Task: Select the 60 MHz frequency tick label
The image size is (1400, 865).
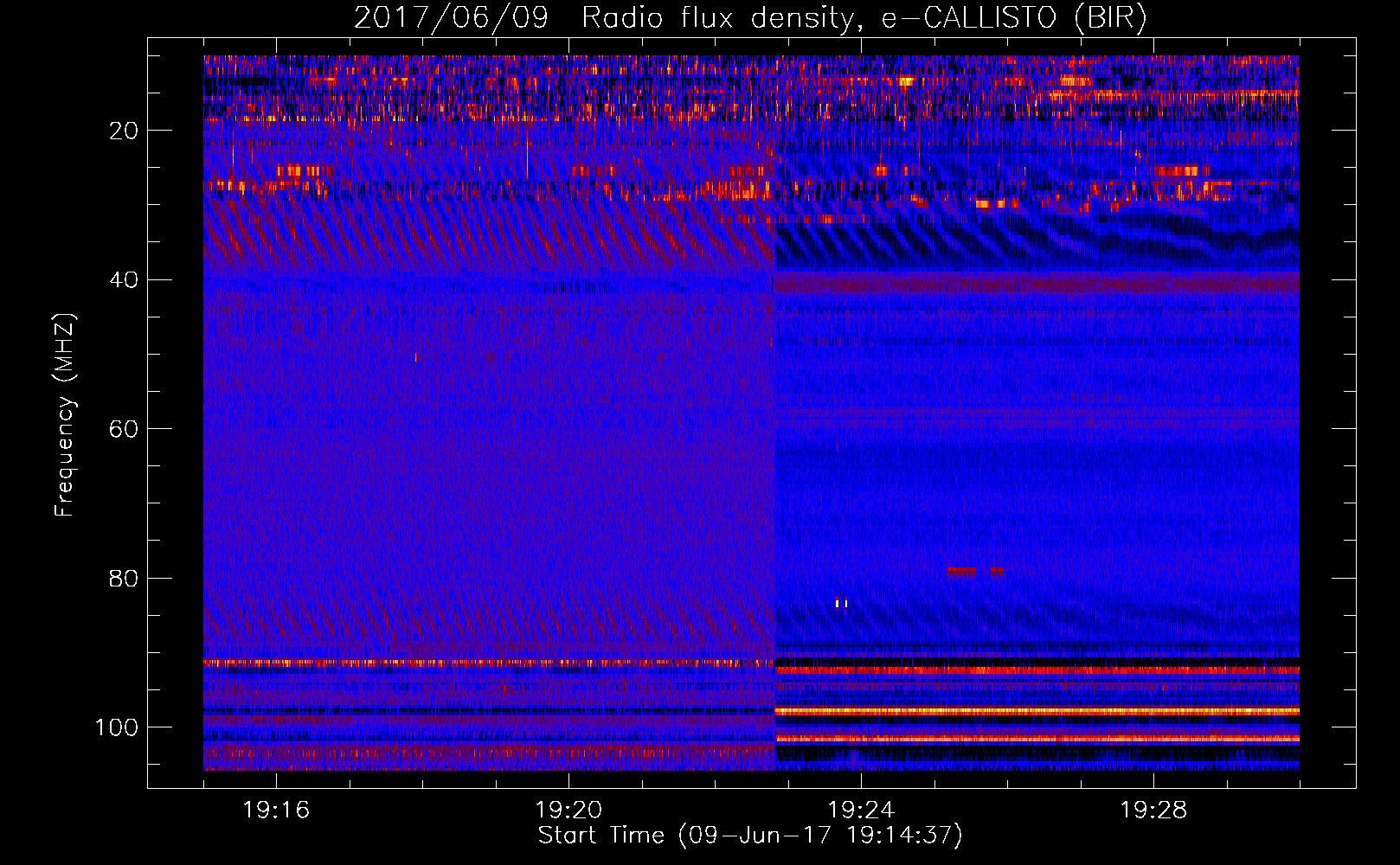Action: pos(125,429)
